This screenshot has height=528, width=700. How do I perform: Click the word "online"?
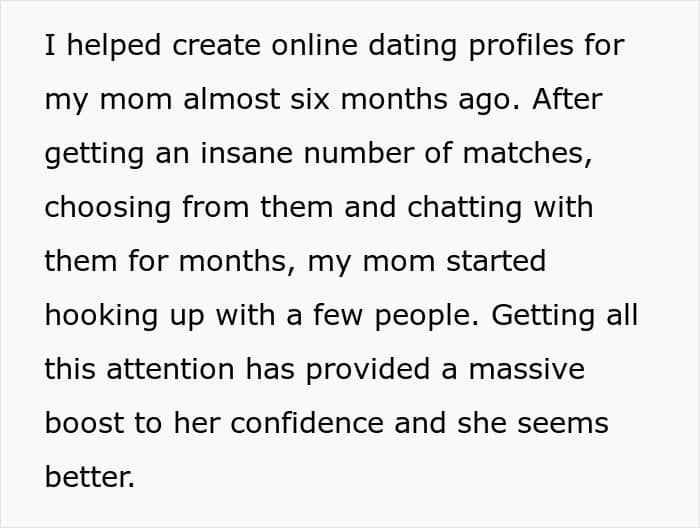(x=315, y=46)
